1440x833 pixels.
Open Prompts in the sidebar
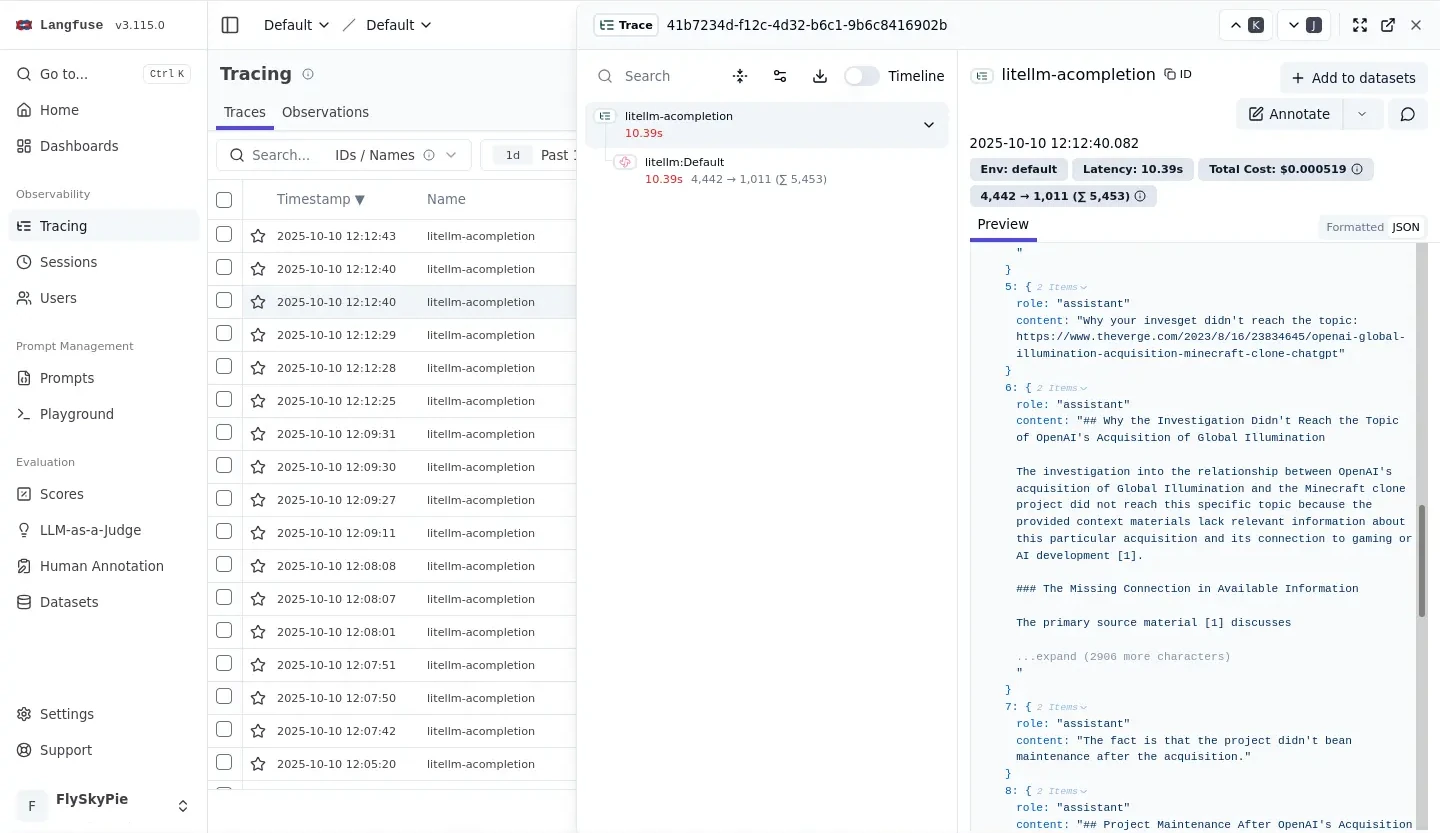pyautogui.click(x=67, y=378)
